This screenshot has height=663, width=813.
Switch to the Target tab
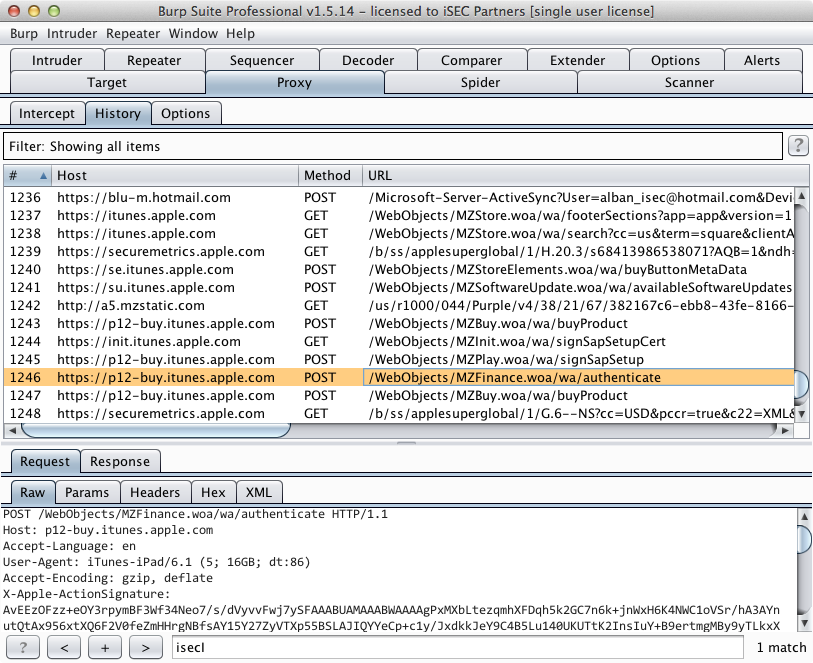[107, 82]
